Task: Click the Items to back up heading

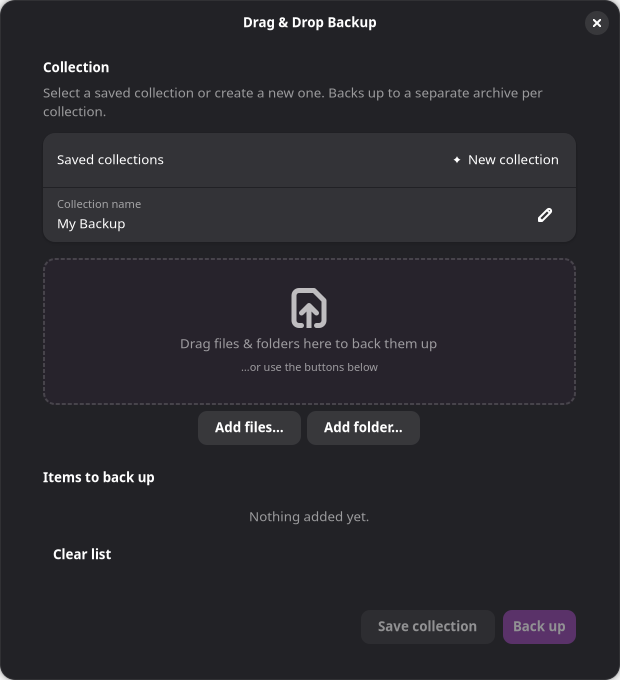Action: [x=98, y=477]
